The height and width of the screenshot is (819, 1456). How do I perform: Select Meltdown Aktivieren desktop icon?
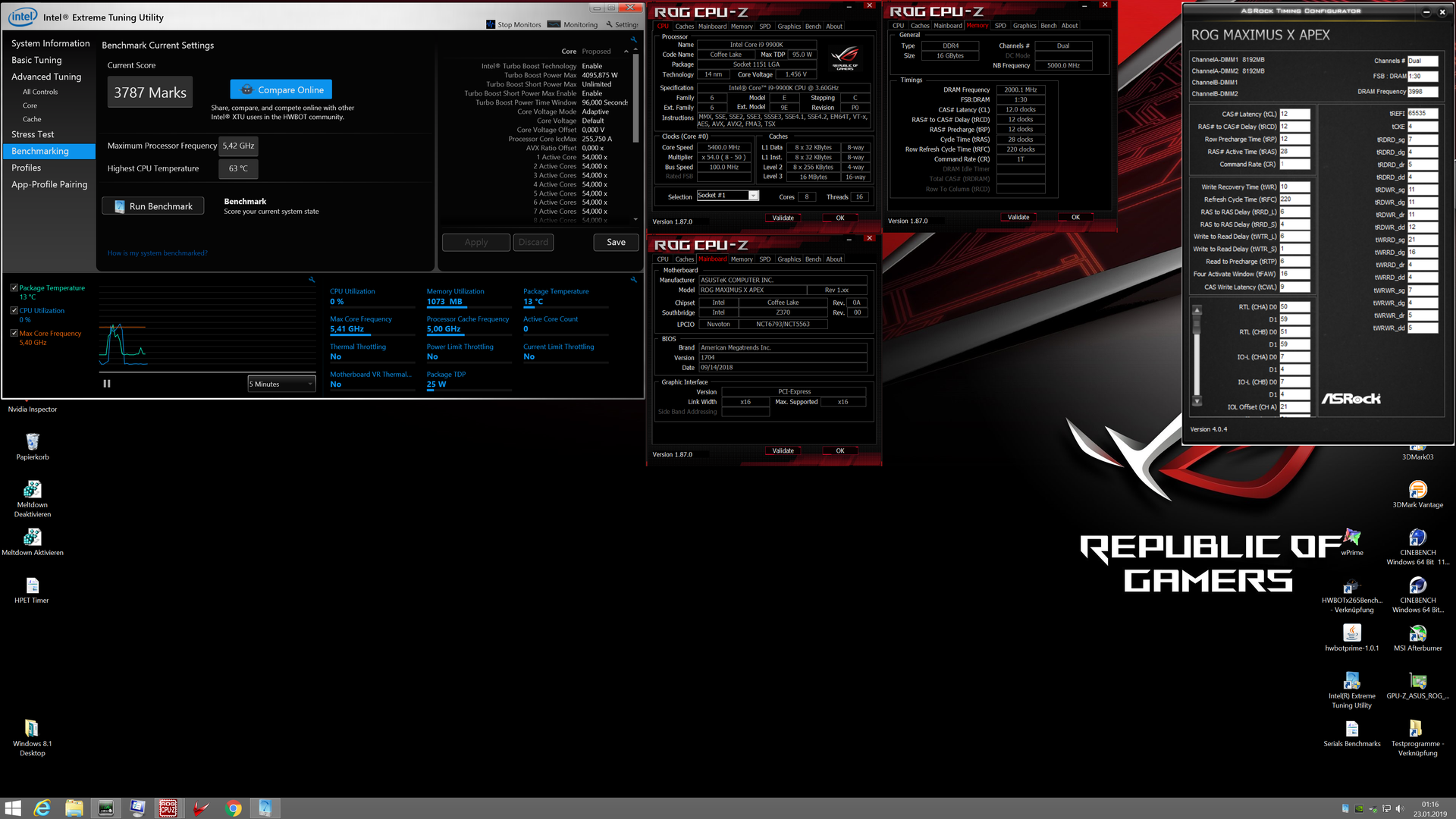(x=33, y=541)
